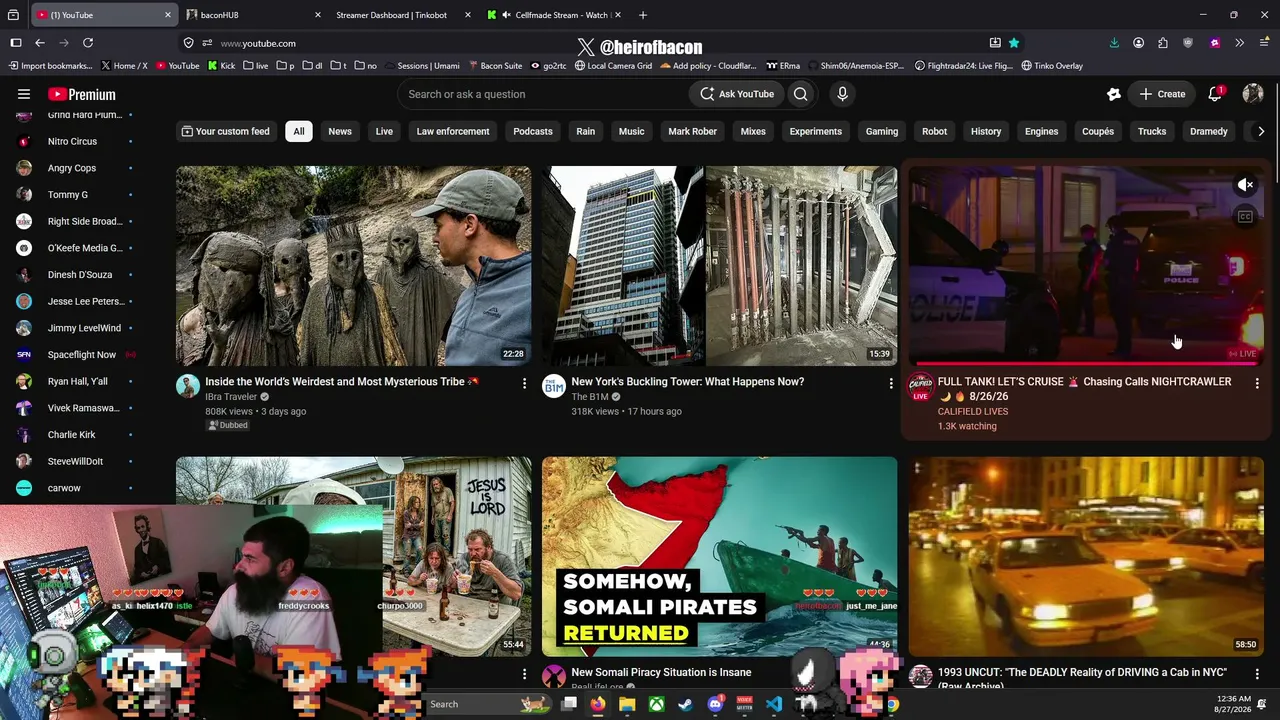
Task: Open YouTube notifications bell
Action: pos(1215,94)
